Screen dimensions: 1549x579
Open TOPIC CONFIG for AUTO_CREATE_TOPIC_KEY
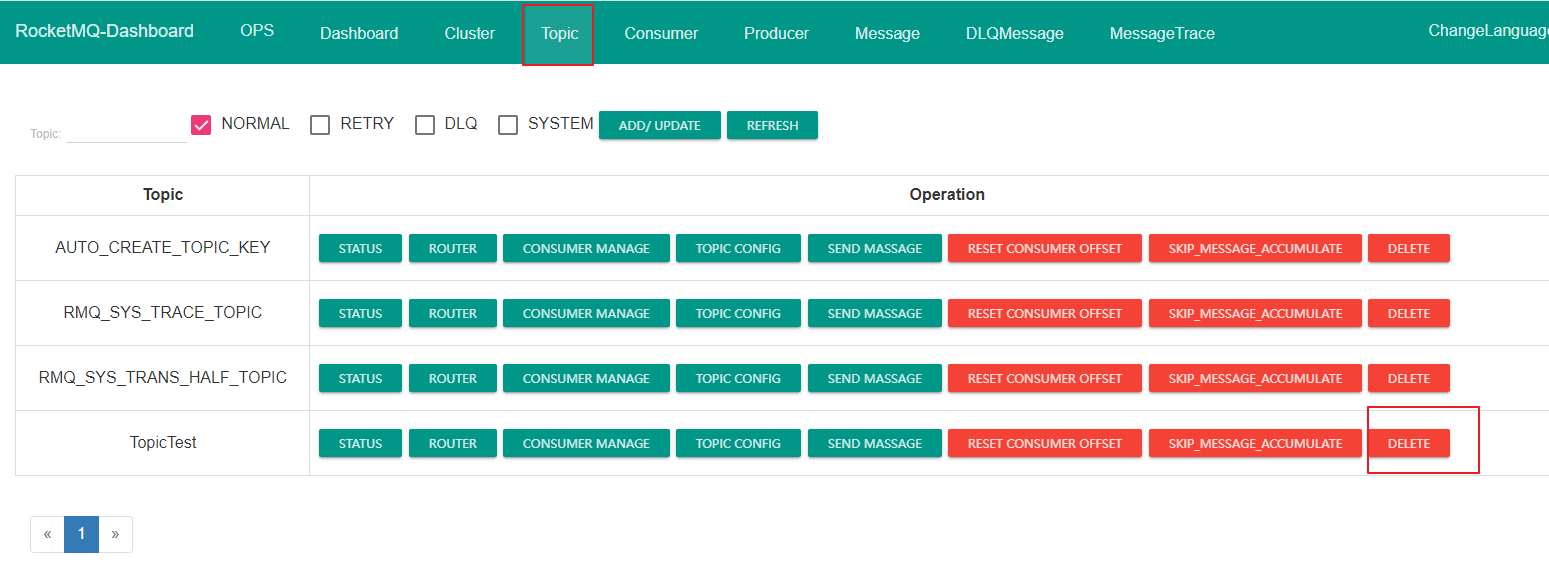click(738, 248)
